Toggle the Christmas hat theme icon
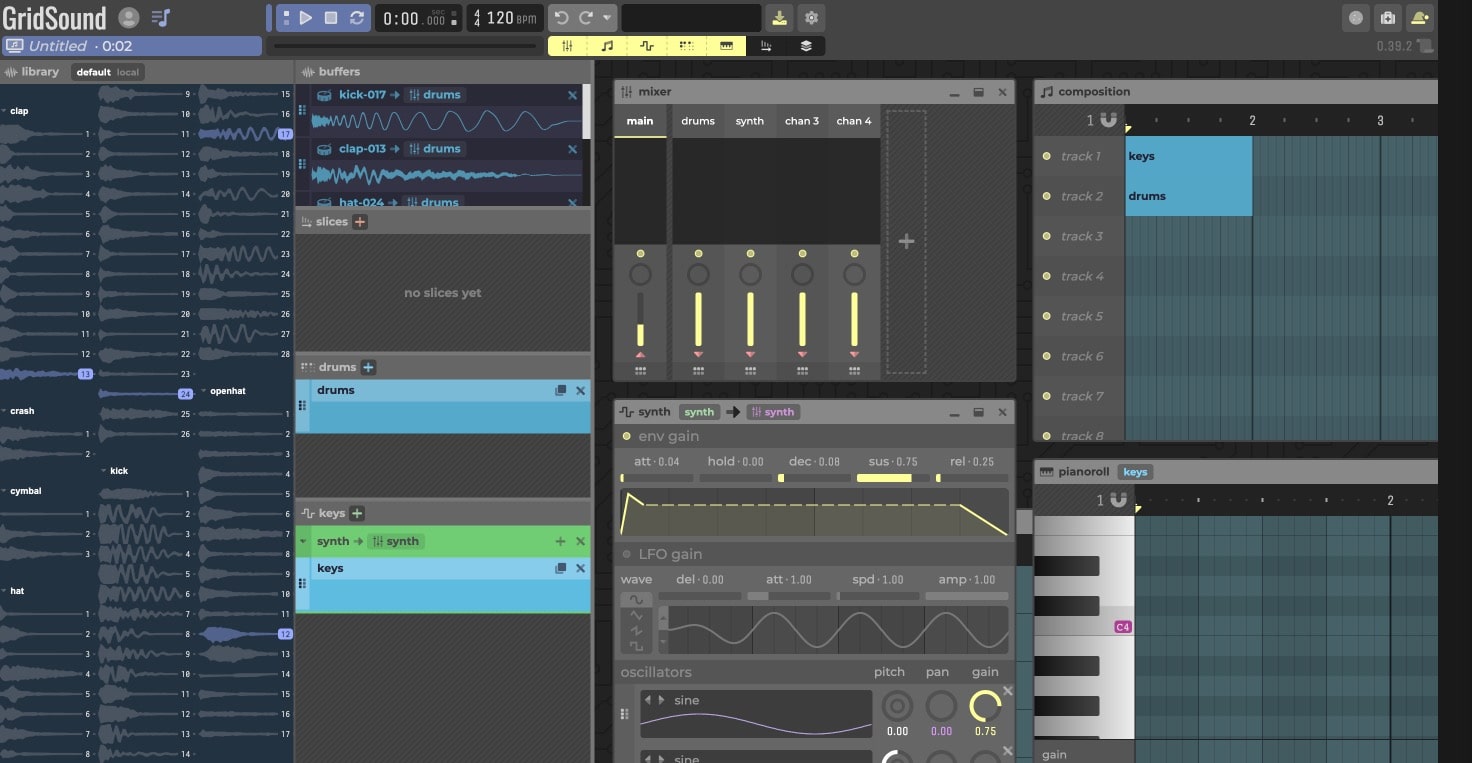Screen dimensions: 1472x763 [x=1419, y=17]
